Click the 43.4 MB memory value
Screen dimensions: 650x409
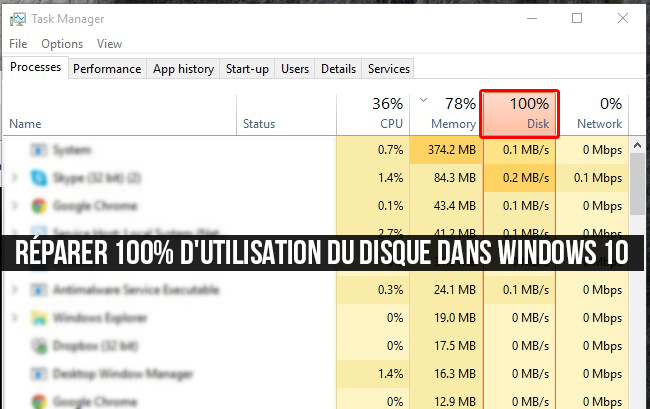[455, 206]
